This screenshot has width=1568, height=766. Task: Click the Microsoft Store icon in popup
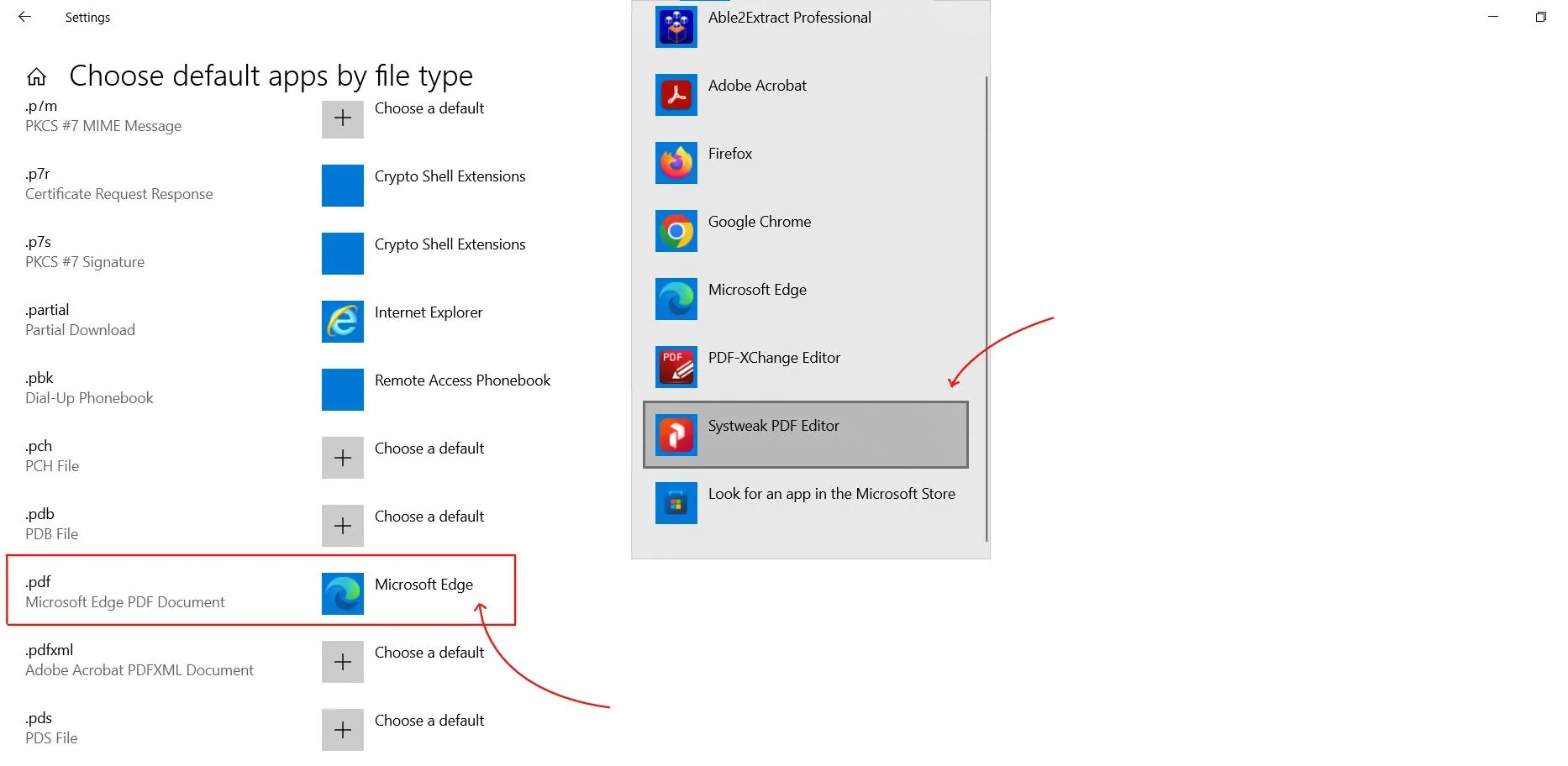tap(676, 503)
